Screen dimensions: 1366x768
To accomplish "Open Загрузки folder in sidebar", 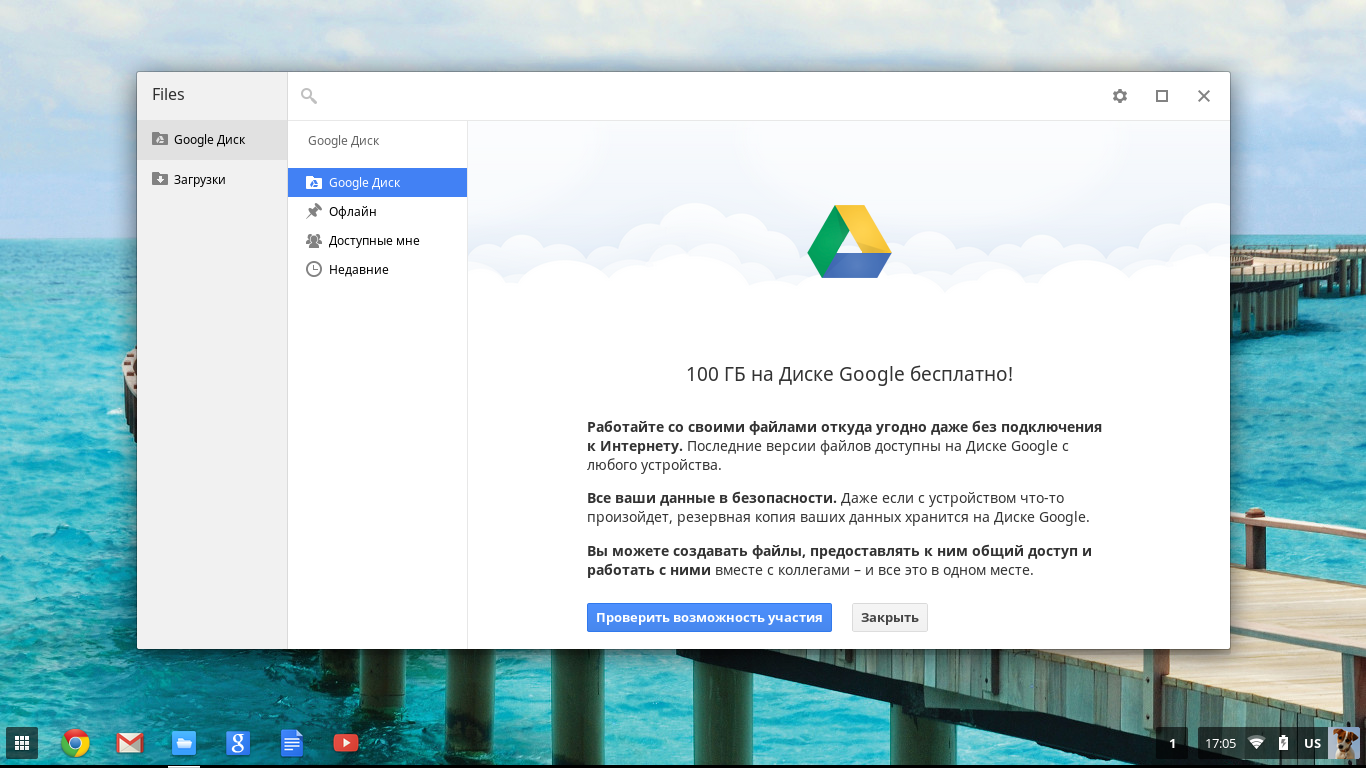I will click(x=212, y=180).
